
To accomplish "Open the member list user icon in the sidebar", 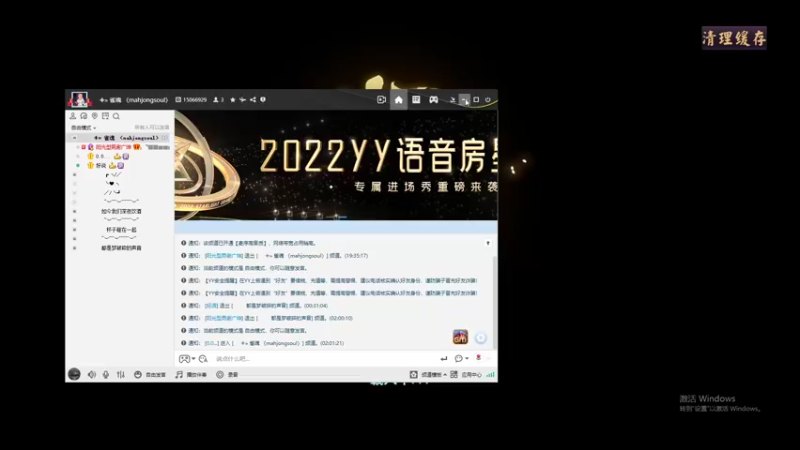I will (x=73, y=116).
